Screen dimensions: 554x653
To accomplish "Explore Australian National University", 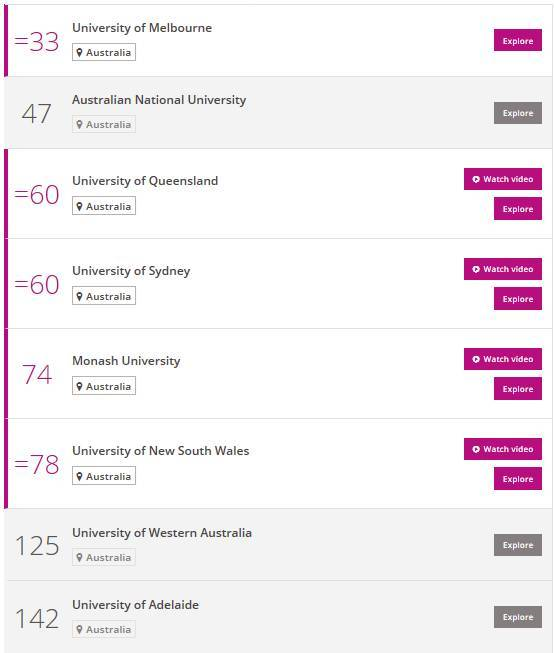I will [518, 113].
